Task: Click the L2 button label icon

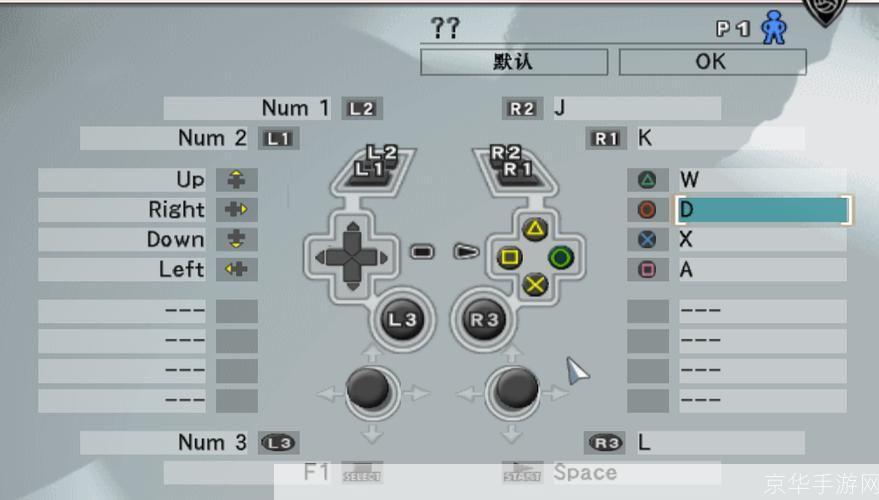Action: [x=362, y=108]
